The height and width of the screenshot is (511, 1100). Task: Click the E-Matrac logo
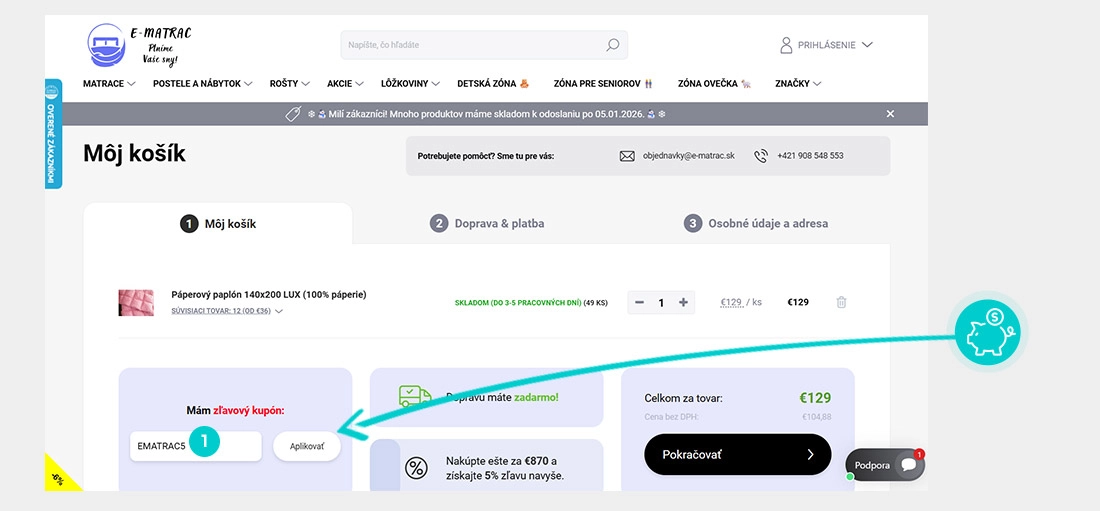click(x=140, y=45)
